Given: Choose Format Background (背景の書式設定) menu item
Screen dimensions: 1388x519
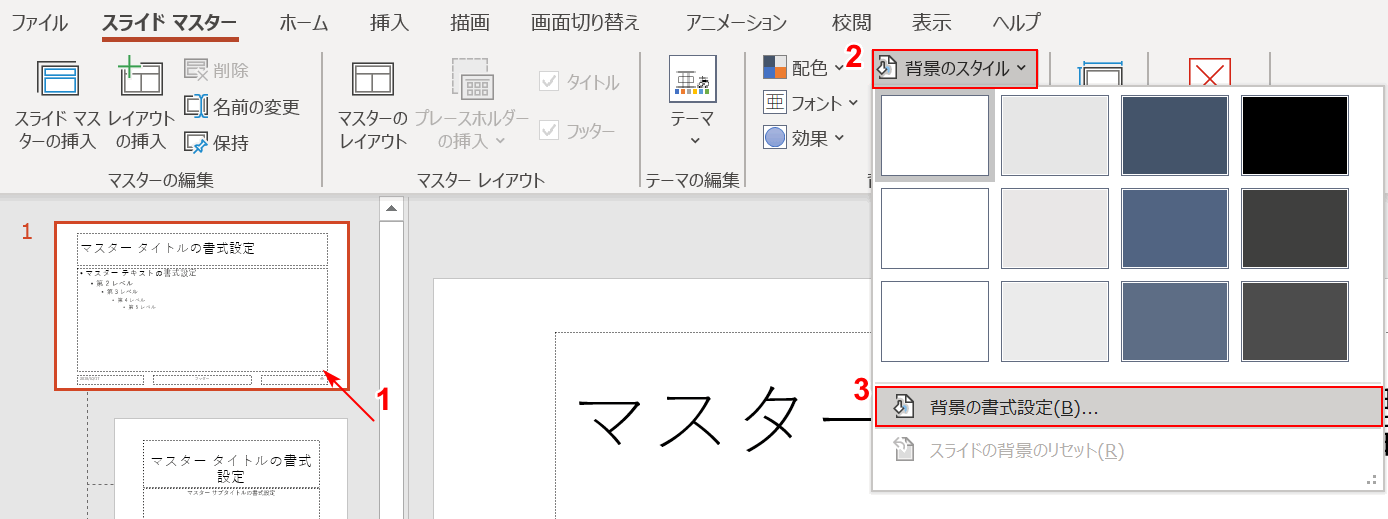Looking at the screenshot, I should tap(1128, 407).
